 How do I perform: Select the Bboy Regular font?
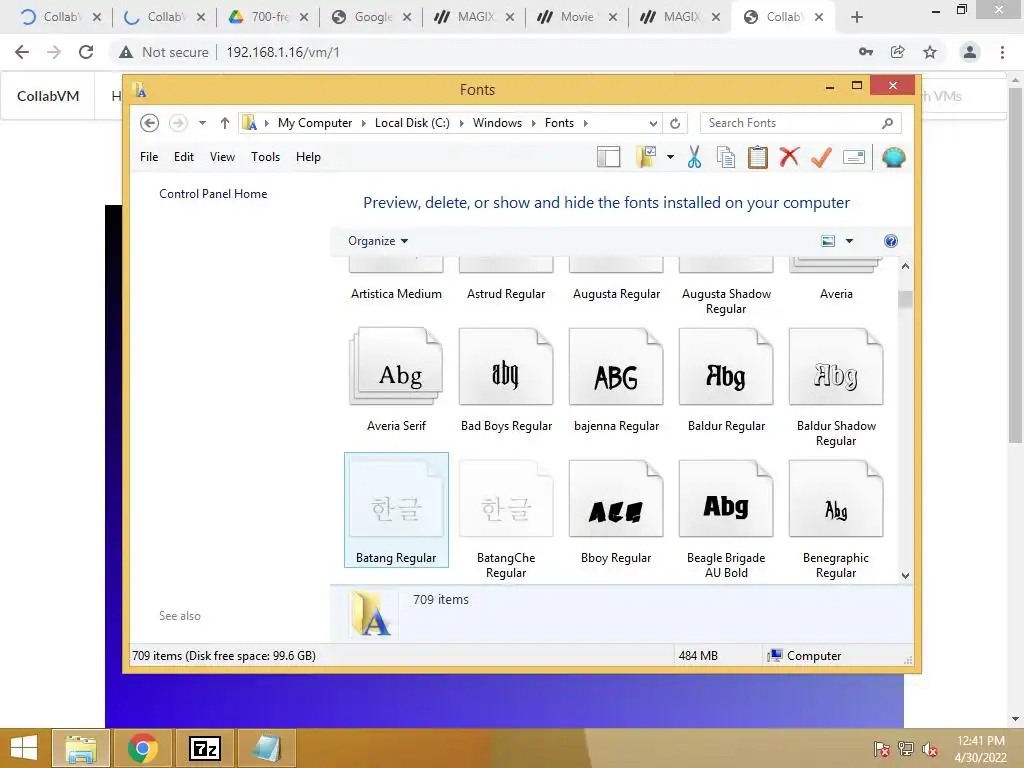click(x=616, y=512)
